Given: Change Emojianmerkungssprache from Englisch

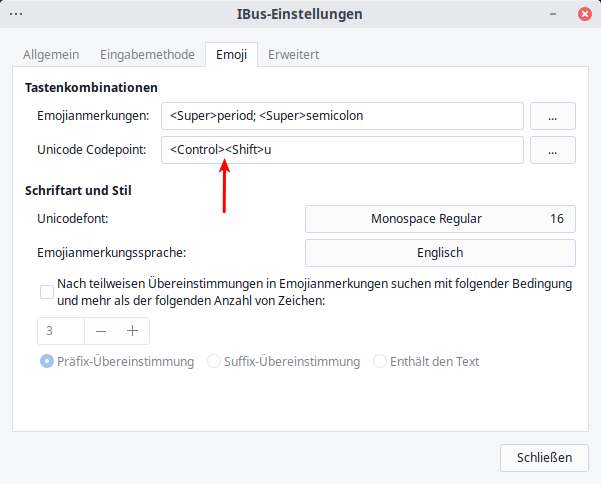Looking at the screenshot, I should tap(440, 253).
